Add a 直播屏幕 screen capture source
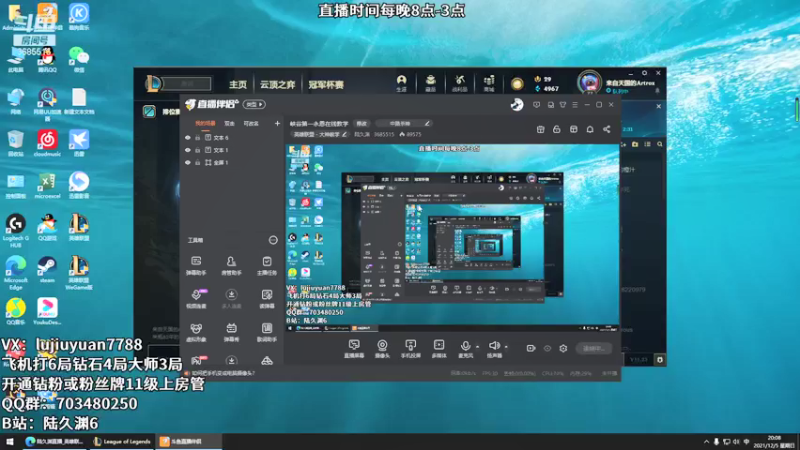Viewport: 800px width, 450px height. click(354, 349)
